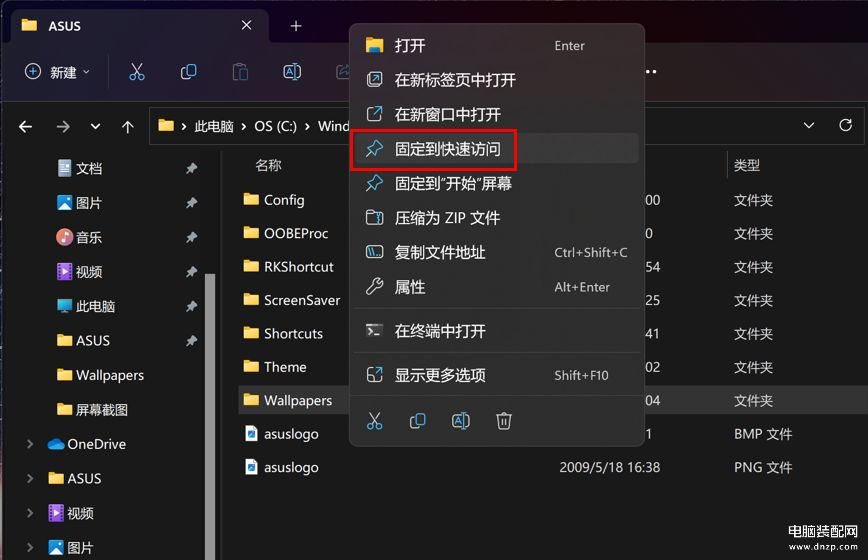Open the three-dots more options toolbar button
The height and width of the screenshot is (560, 868).
click(651, 72)
